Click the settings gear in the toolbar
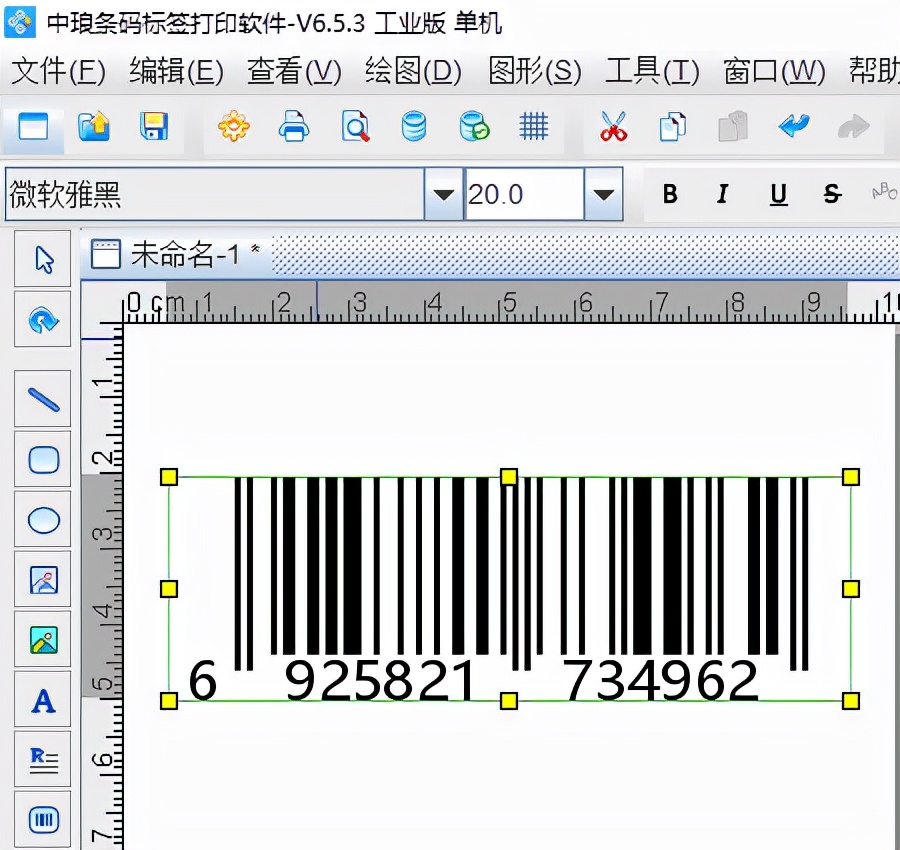The image size is (900, 850). pyautogui.click(x=233, y=127)
